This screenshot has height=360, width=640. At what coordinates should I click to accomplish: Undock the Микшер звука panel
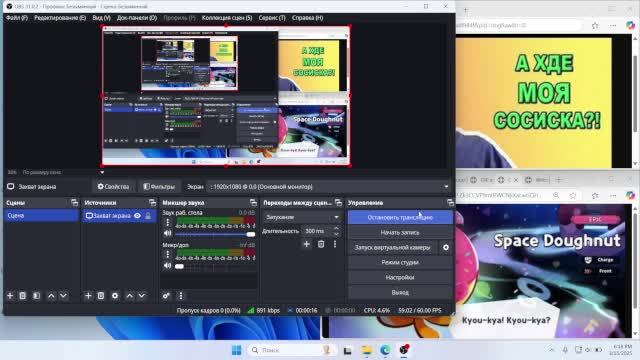(x=253, y=202)
